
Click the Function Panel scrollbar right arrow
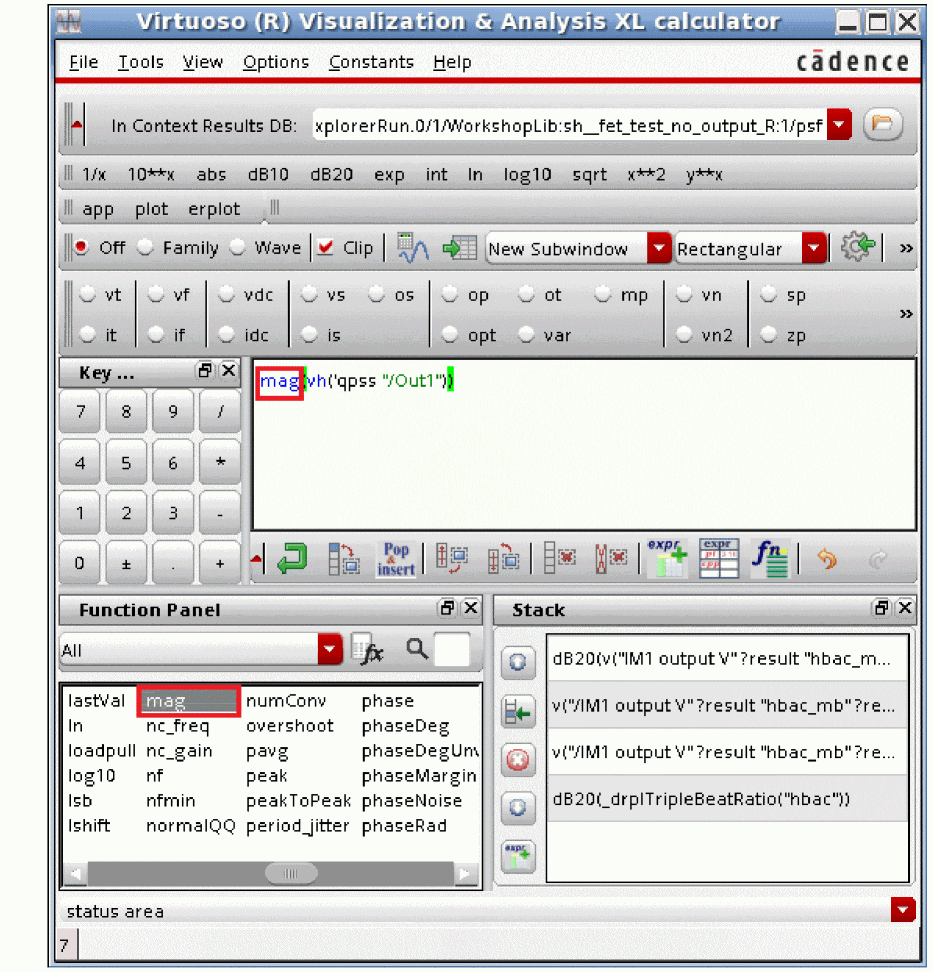[x=465, y=873]
